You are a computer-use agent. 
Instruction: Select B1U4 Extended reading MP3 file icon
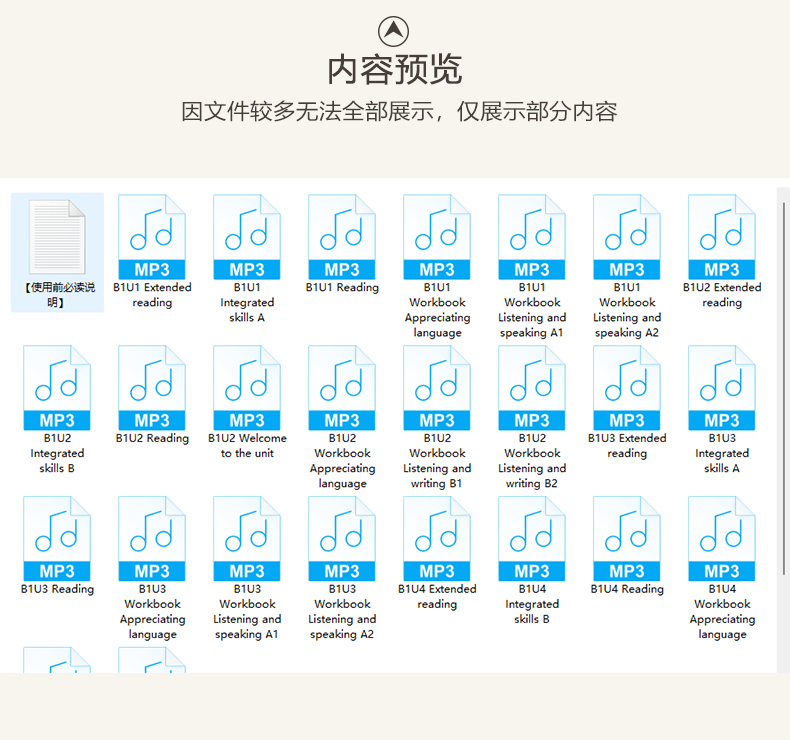pyautogui.click(x=437, y=539)
